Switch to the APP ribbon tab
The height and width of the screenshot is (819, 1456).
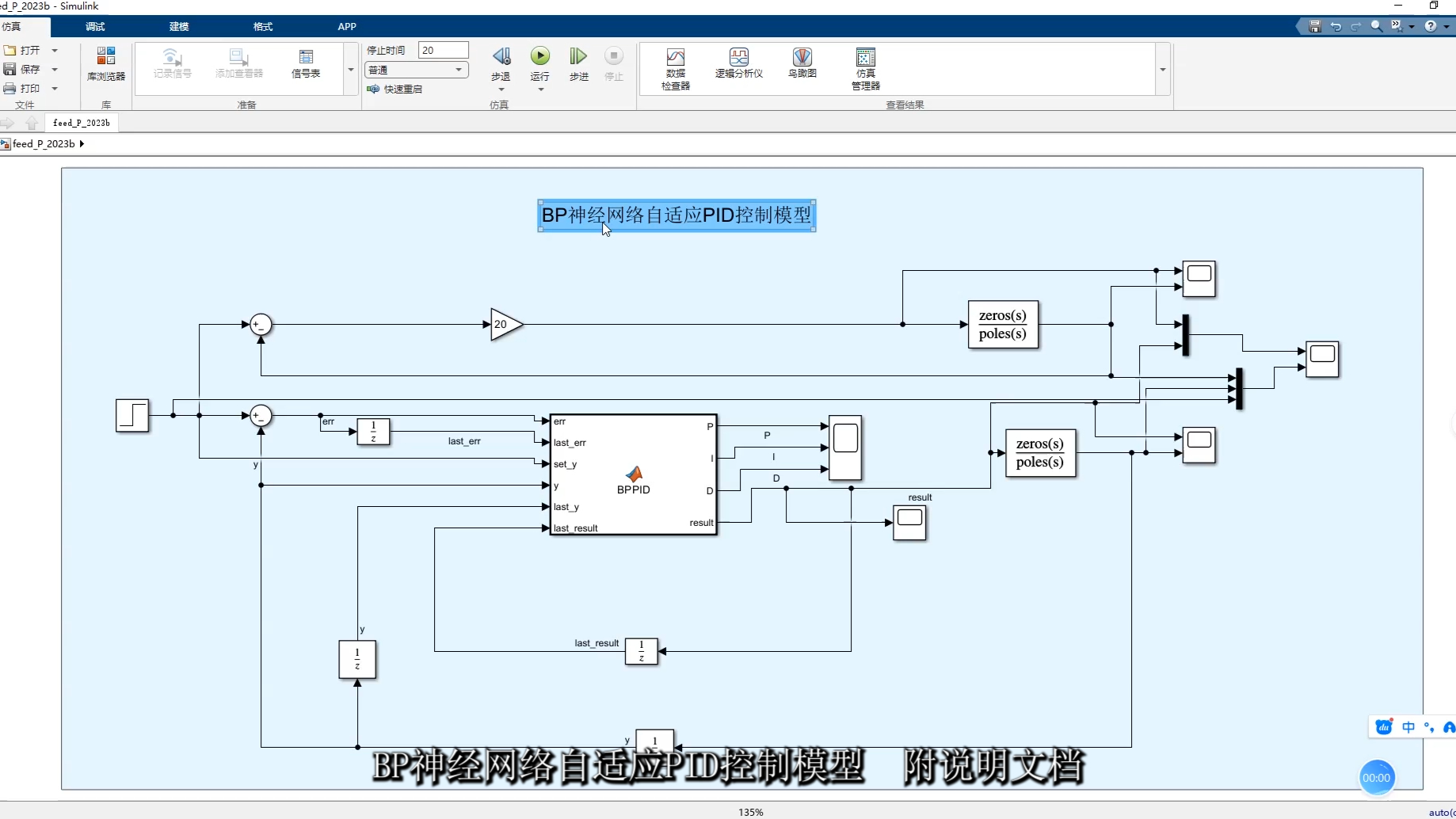[x=347, y=26]
